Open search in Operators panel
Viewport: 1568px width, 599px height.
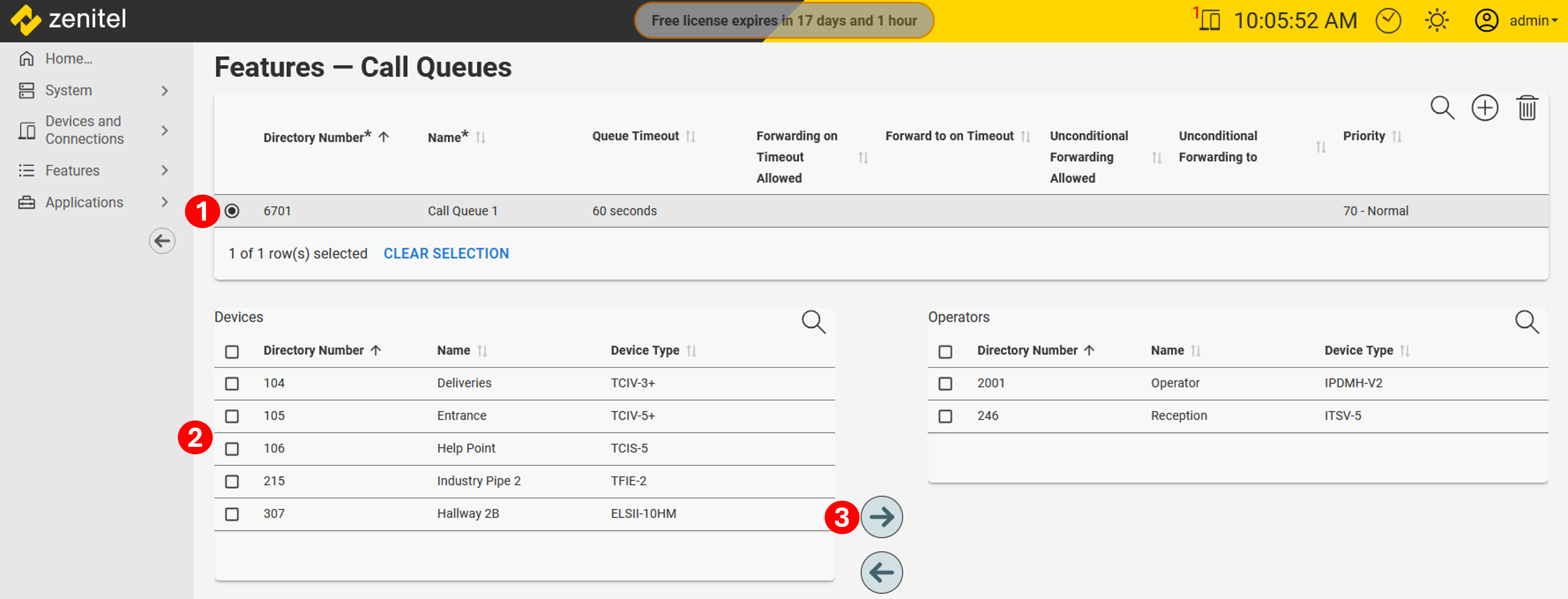[x=1527, y=321]
